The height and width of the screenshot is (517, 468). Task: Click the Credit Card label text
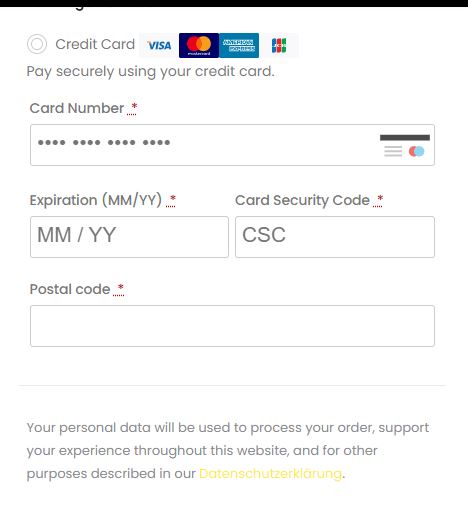95,44
